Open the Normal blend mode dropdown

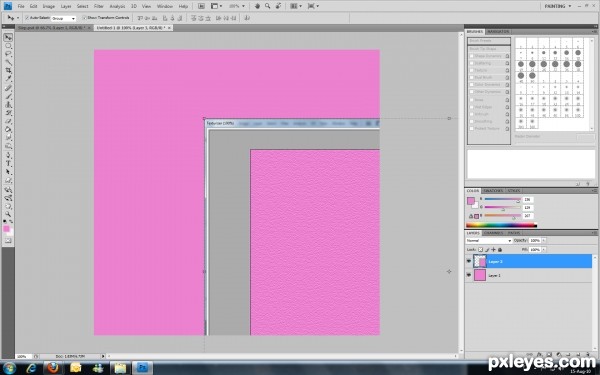489,241
